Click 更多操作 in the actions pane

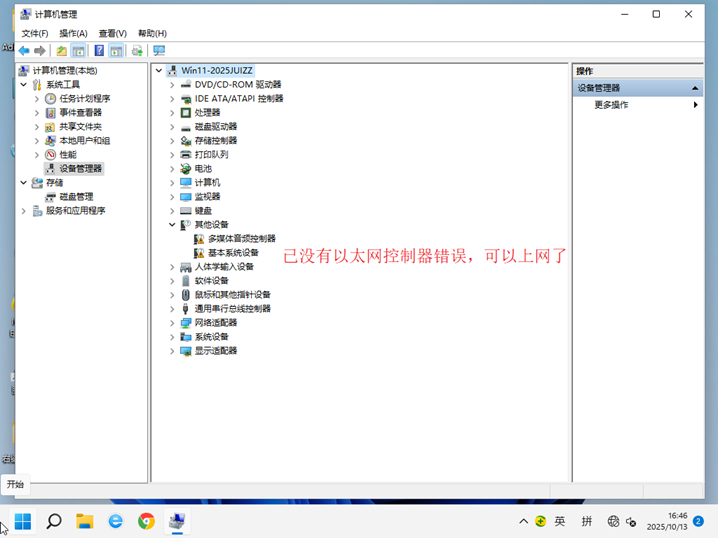(x=611, y=105)
